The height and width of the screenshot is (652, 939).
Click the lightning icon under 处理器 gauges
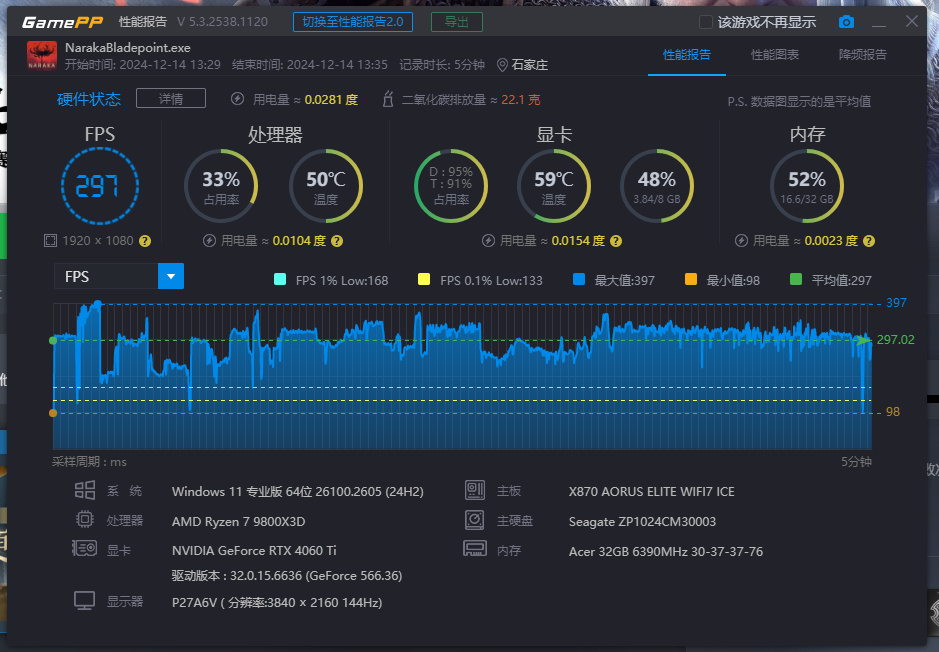point(209,241)
